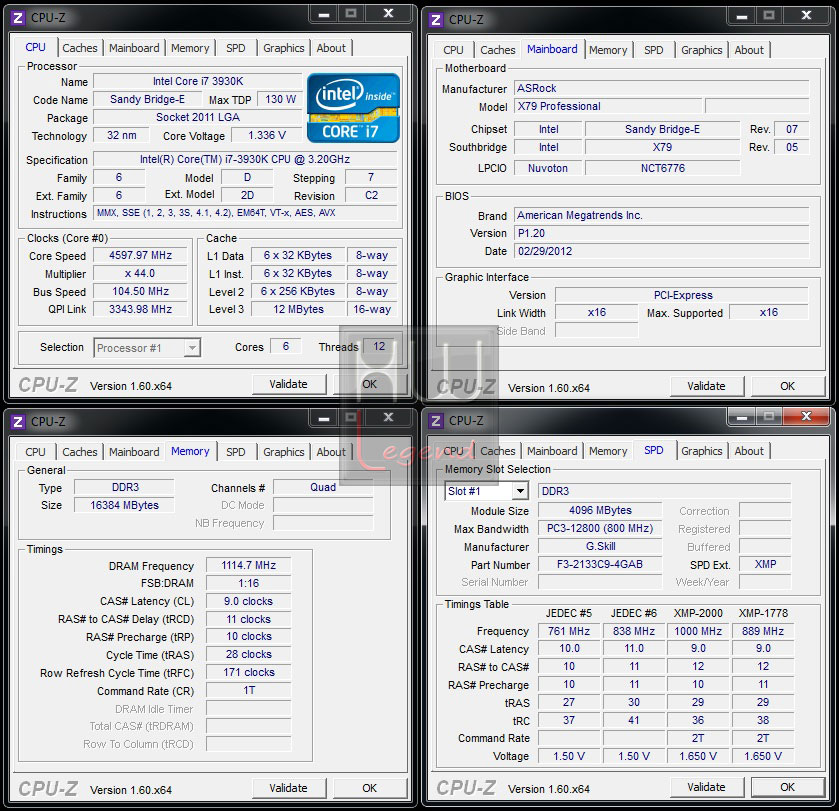
Task: Click the Command Rate value 1T
Action: pyautogui.click(x=249, y=691)
